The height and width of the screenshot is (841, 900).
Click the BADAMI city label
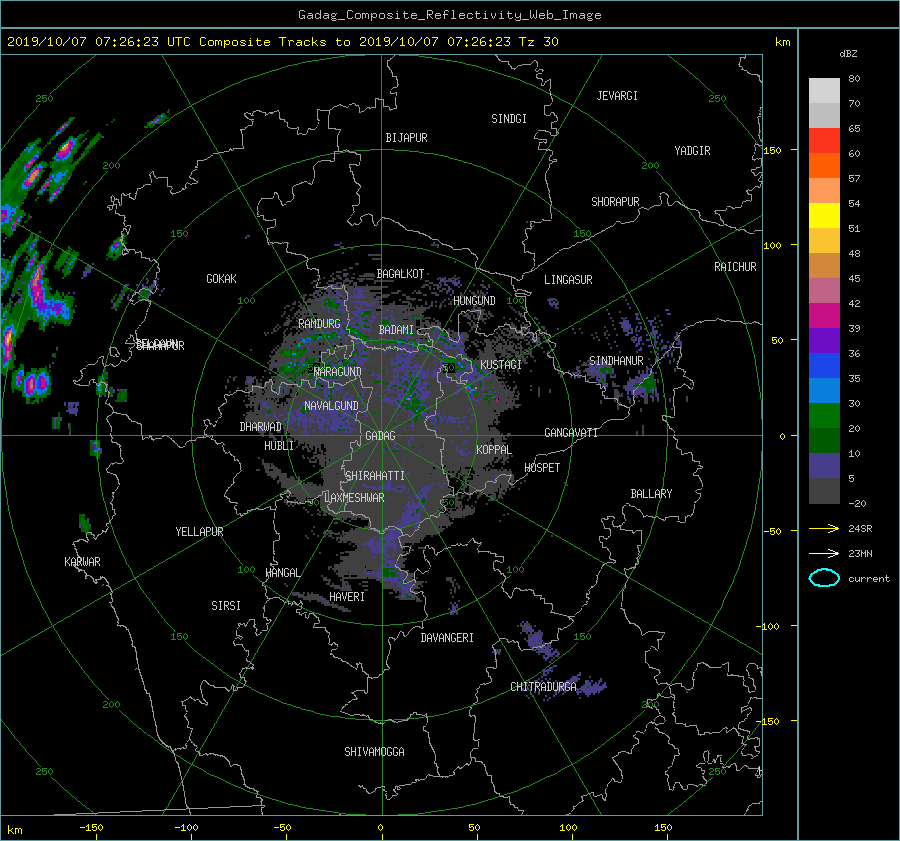coord(396,330)
